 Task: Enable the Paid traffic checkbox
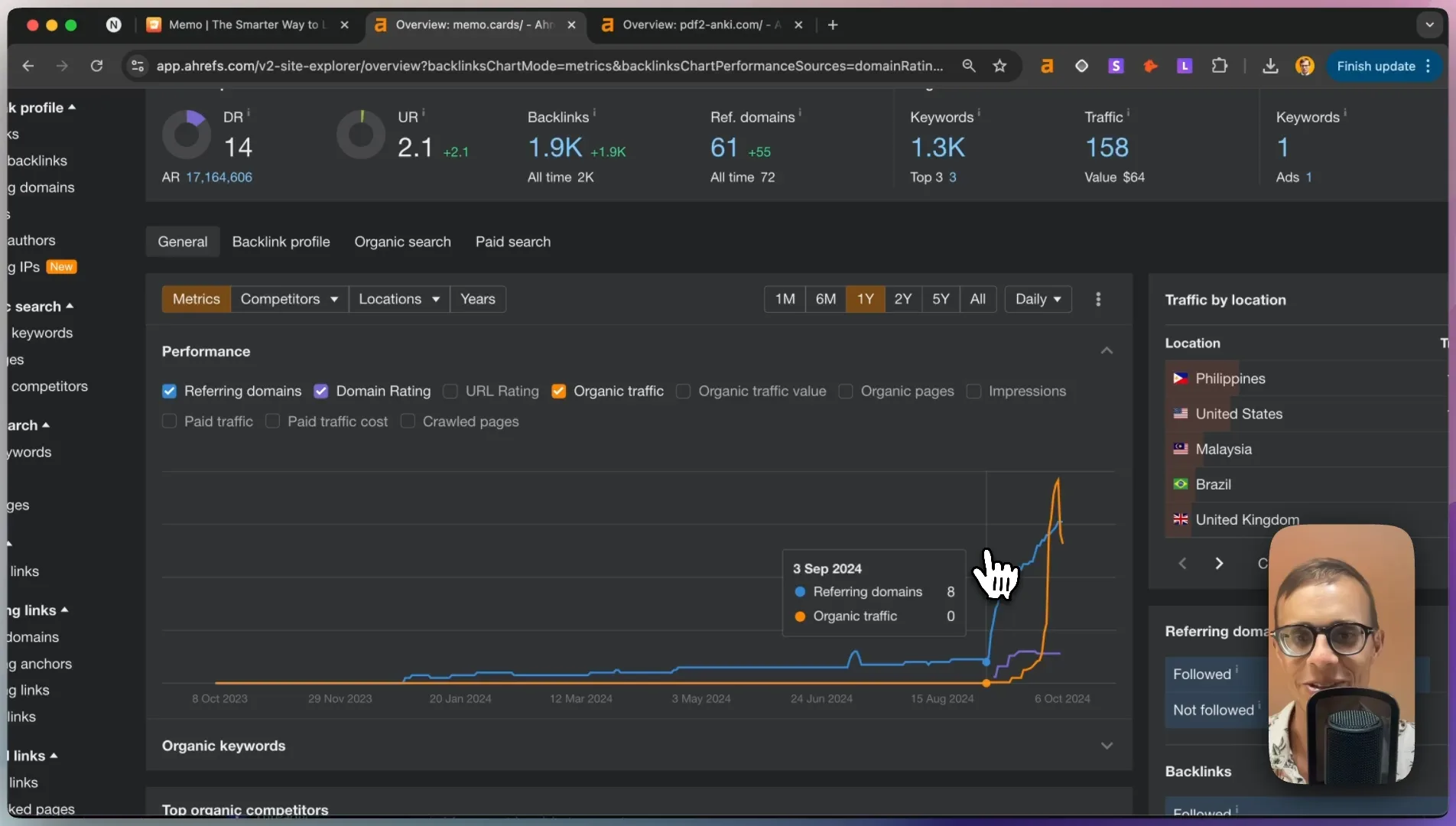click(x=169, y=421)
